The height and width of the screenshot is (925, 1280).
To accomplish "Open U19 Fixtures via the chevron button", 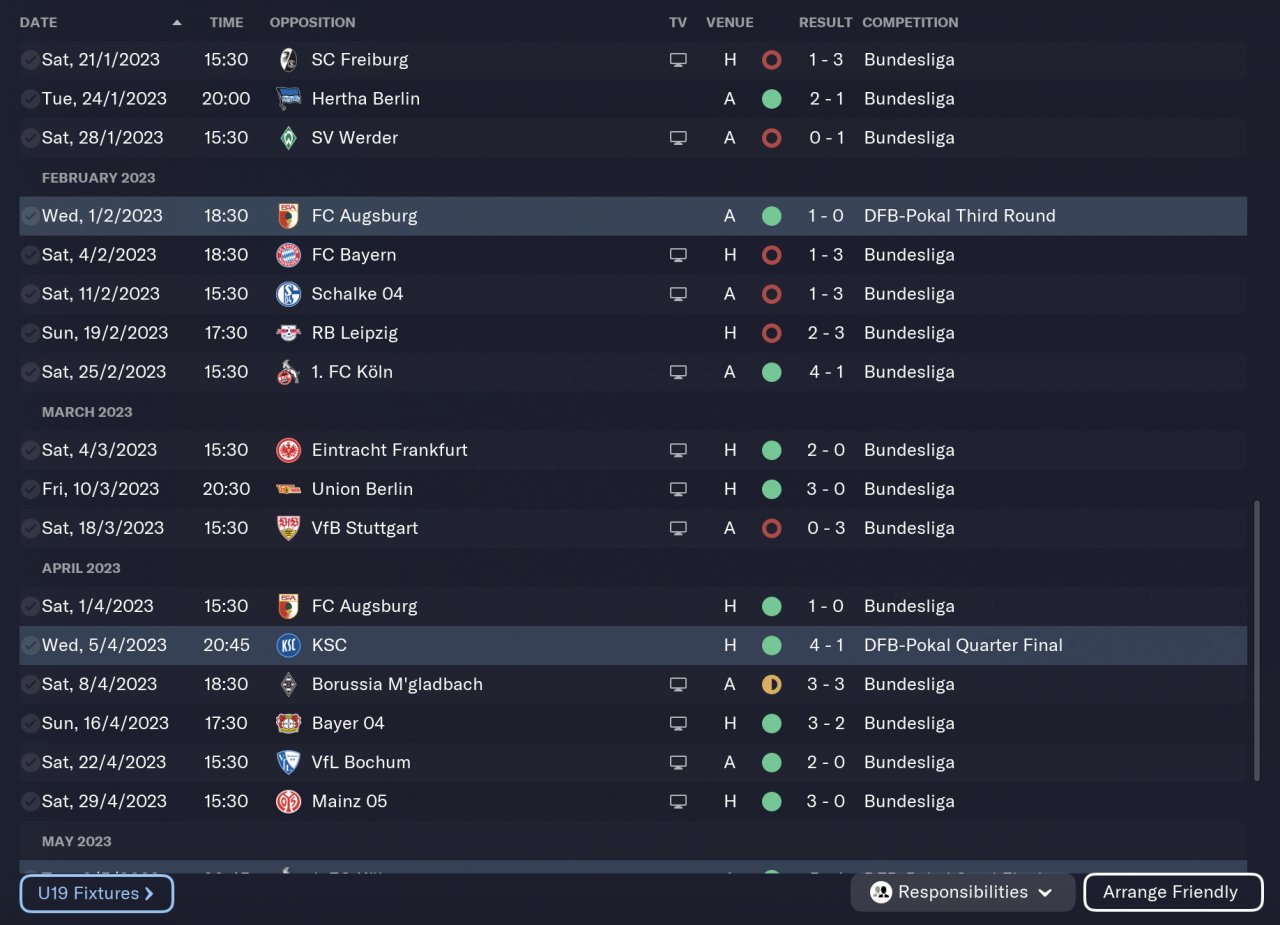I will coord(96,893).
